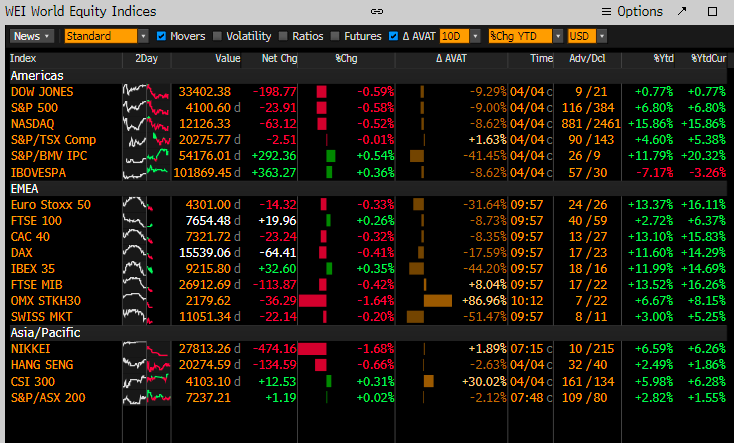Image resolution: width=734 pixels, height=443 pixels.
Task: Select the CAC 40 index
Action: [30, 236]
